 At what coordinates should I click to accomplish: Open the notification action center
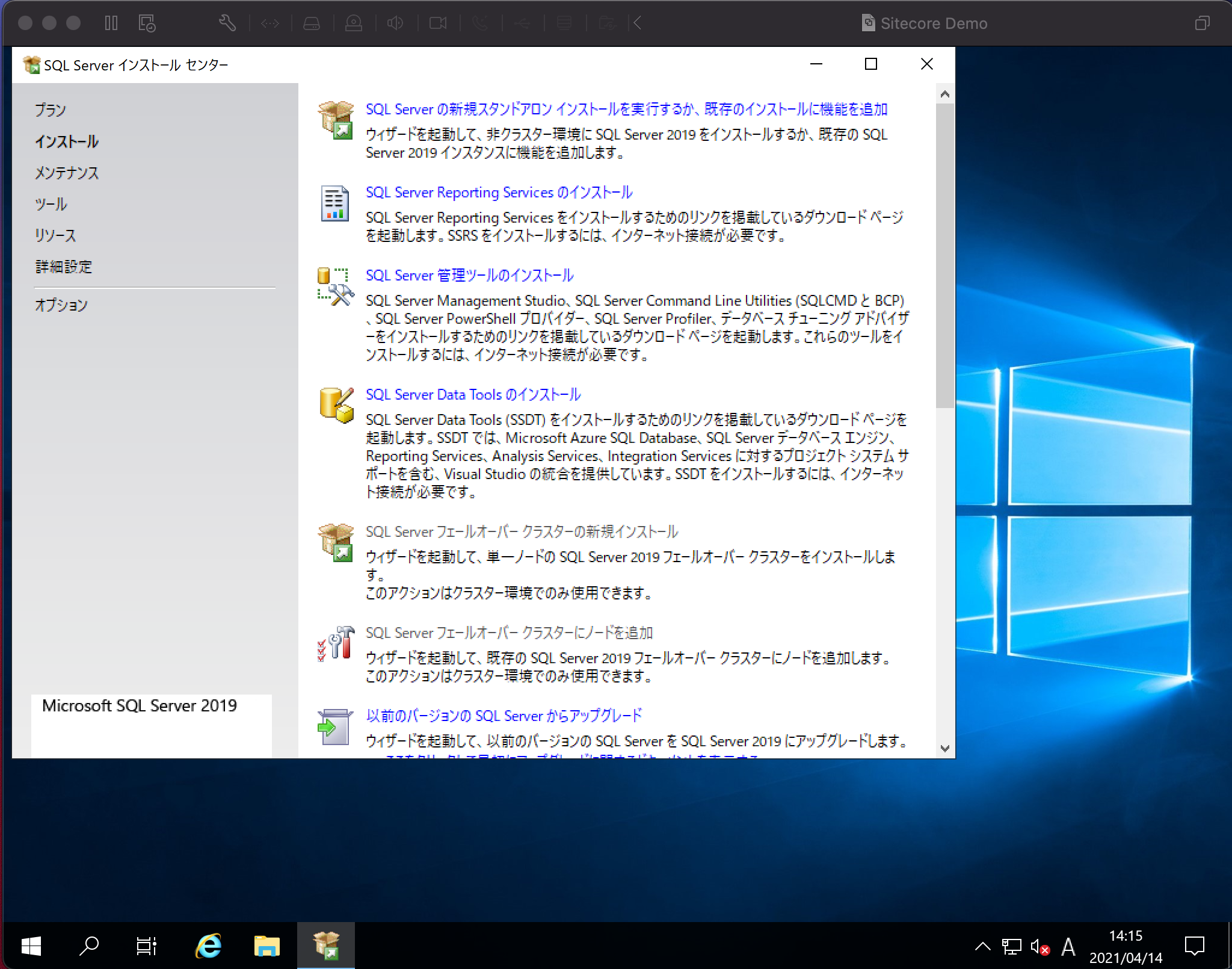[1195, 947]
